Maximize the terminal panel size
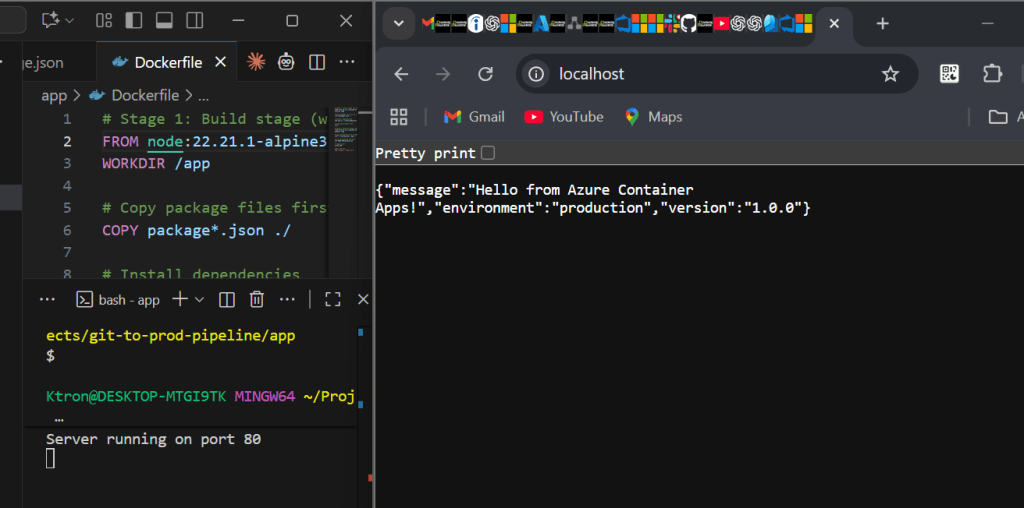1024x508 pixels. point(333,299)
